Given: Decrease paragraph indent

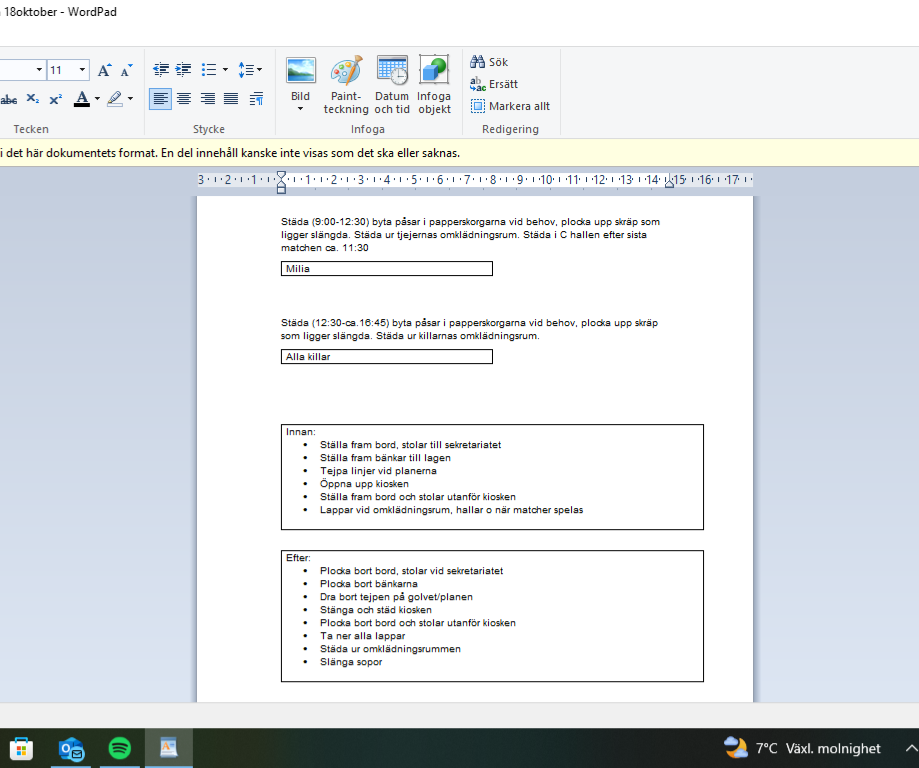Looking at the screenshot, I should click(x=161, y=70).
